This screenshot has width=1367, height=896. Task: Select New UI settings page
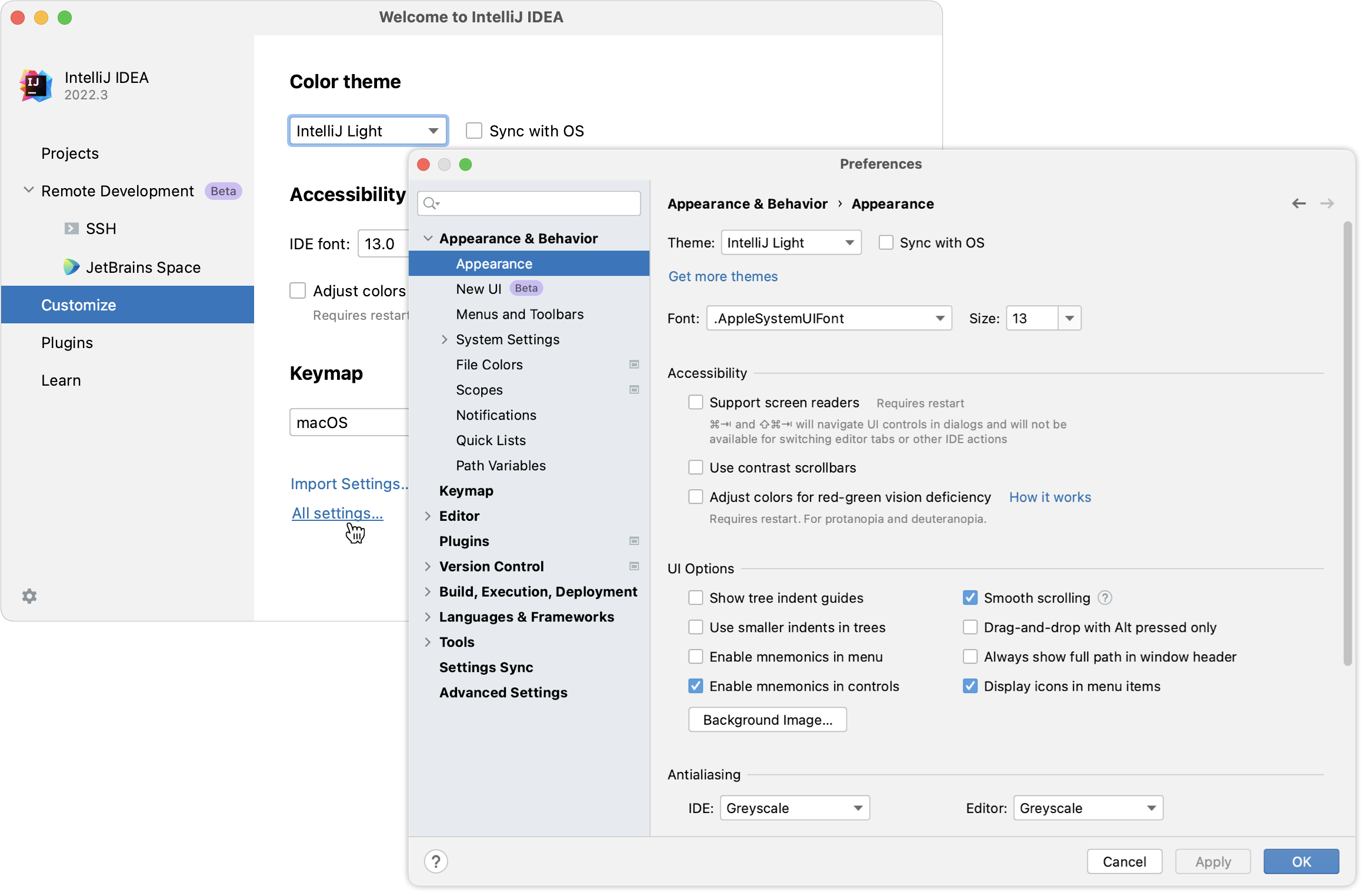coord(529,289)
